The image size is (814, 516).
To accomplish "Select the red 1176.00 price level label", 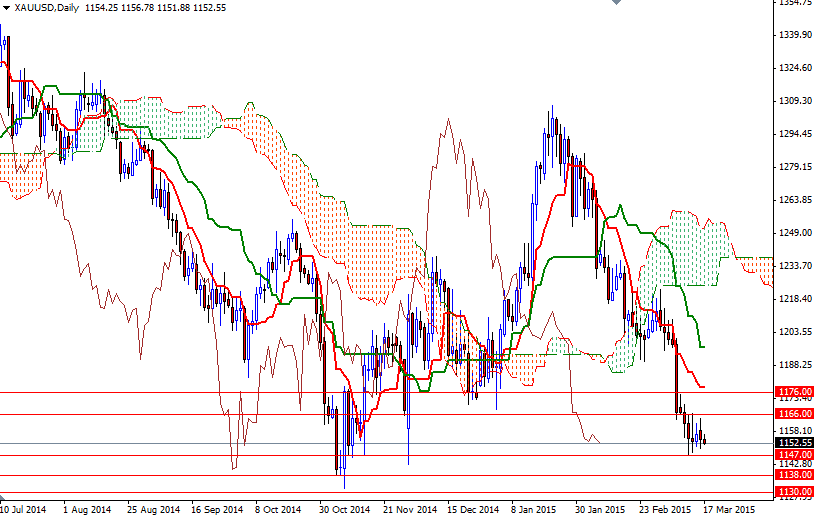I will point(793,392).
